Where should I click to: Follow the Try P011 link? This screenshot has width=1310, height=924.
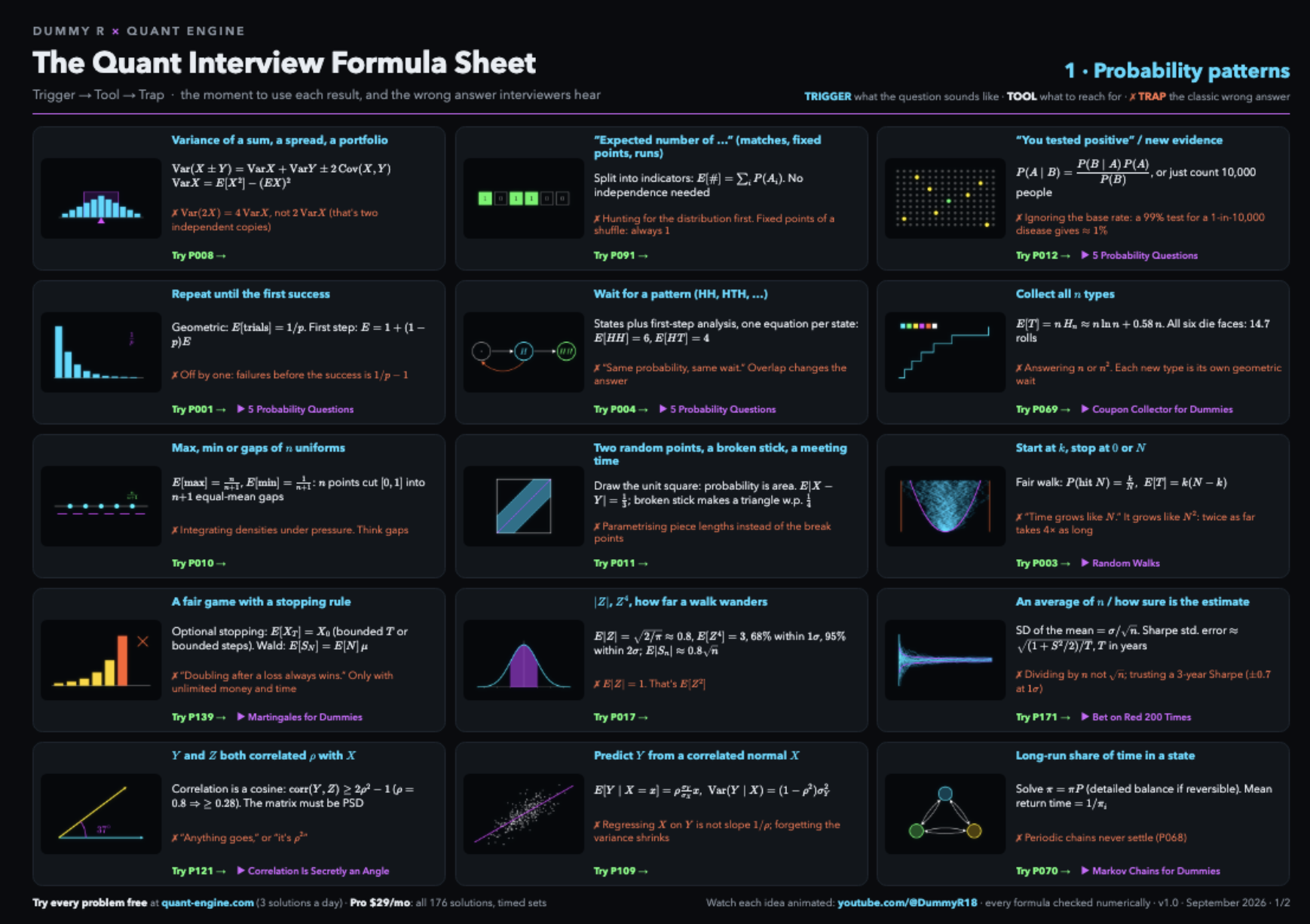(620, 563)
